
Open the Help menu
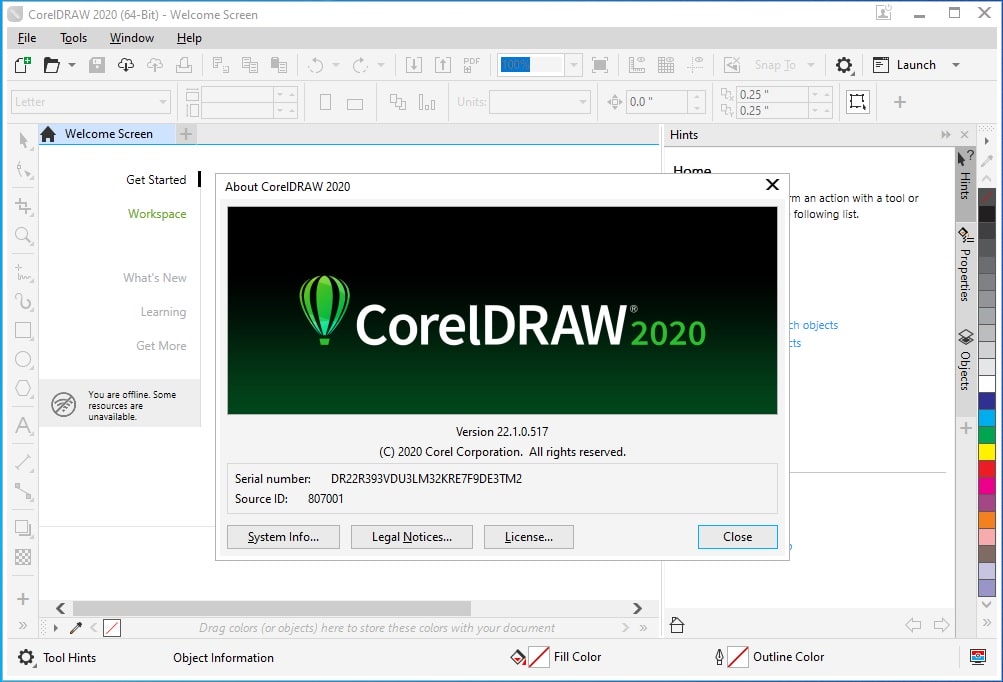coord(189,38)
